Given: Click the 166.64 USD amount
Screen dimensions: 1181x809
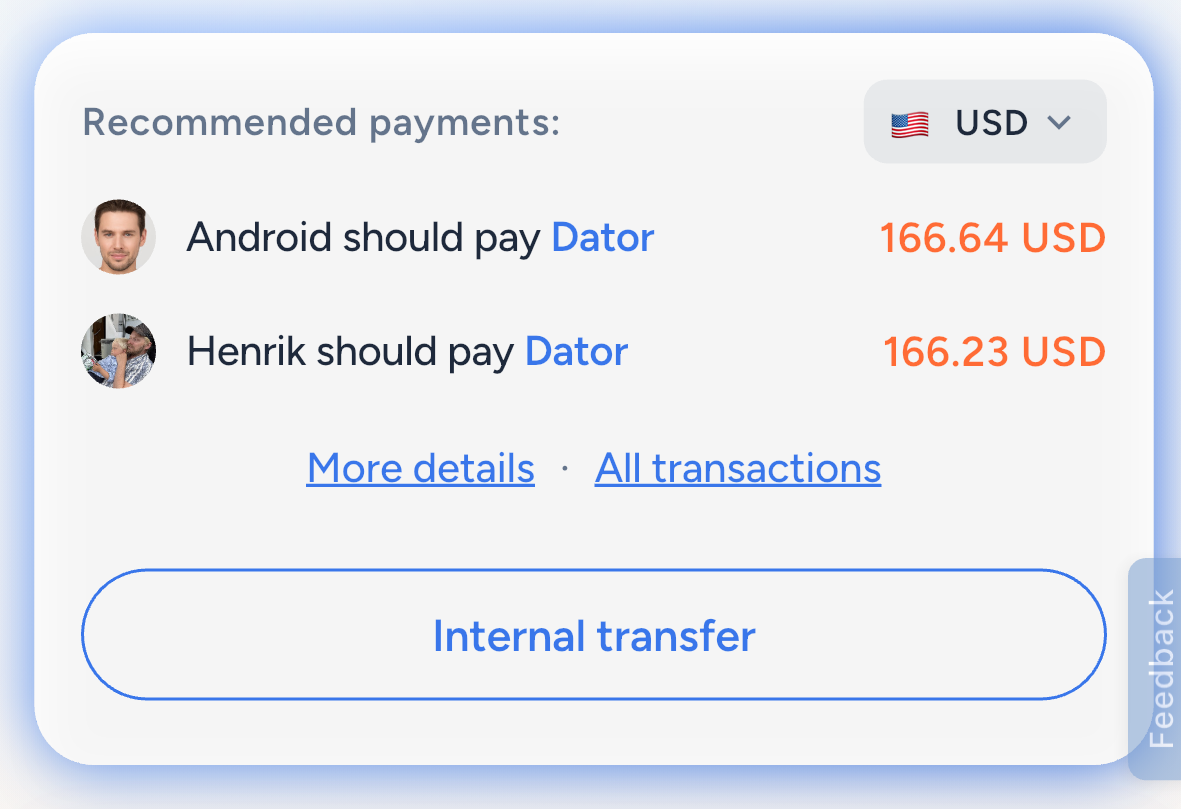Looking at the screenshot, I should (992, 238).
